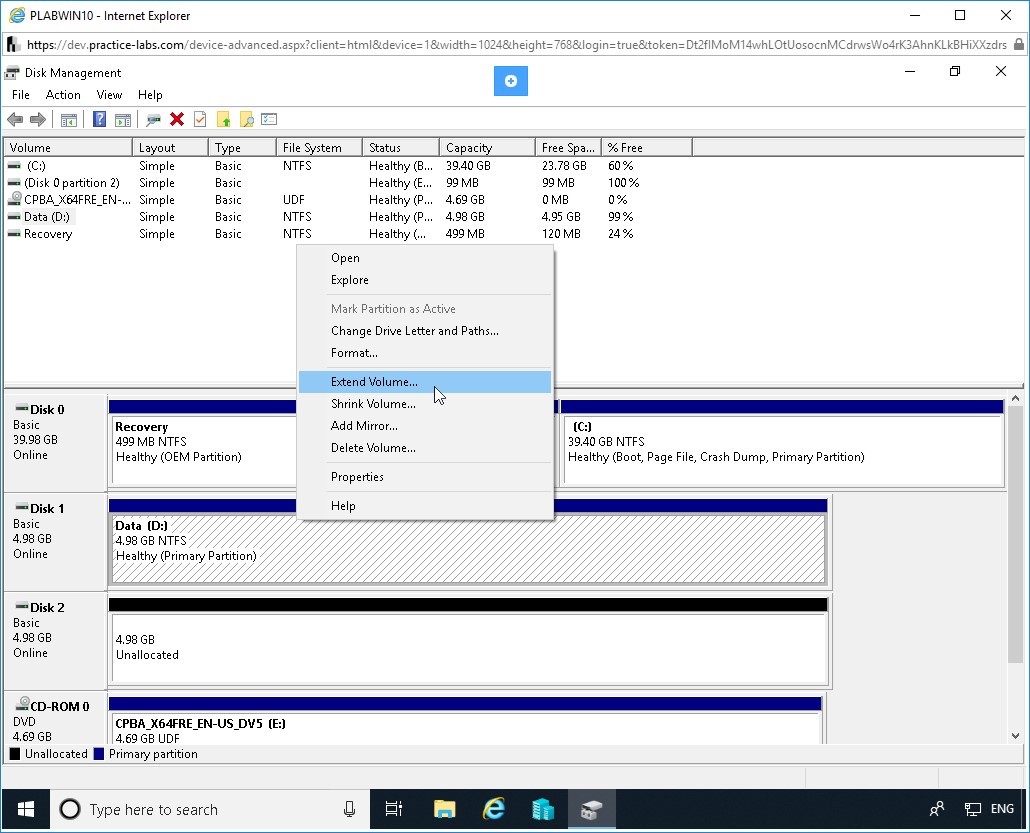Select the Data (D:) partition block on Disk 1
1030x833 pixels.
468,549
